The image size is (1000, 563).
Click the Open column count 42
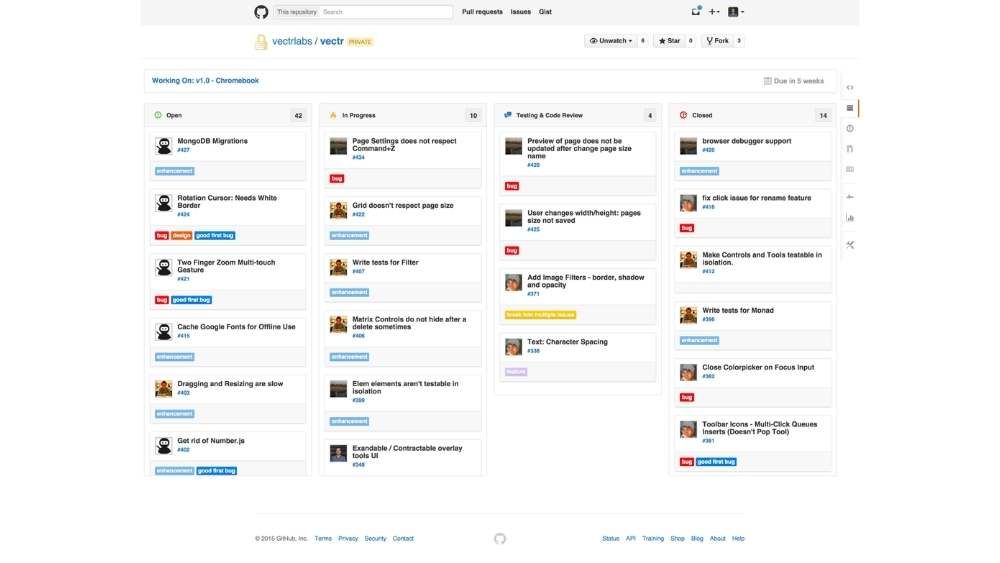[298, 115]
